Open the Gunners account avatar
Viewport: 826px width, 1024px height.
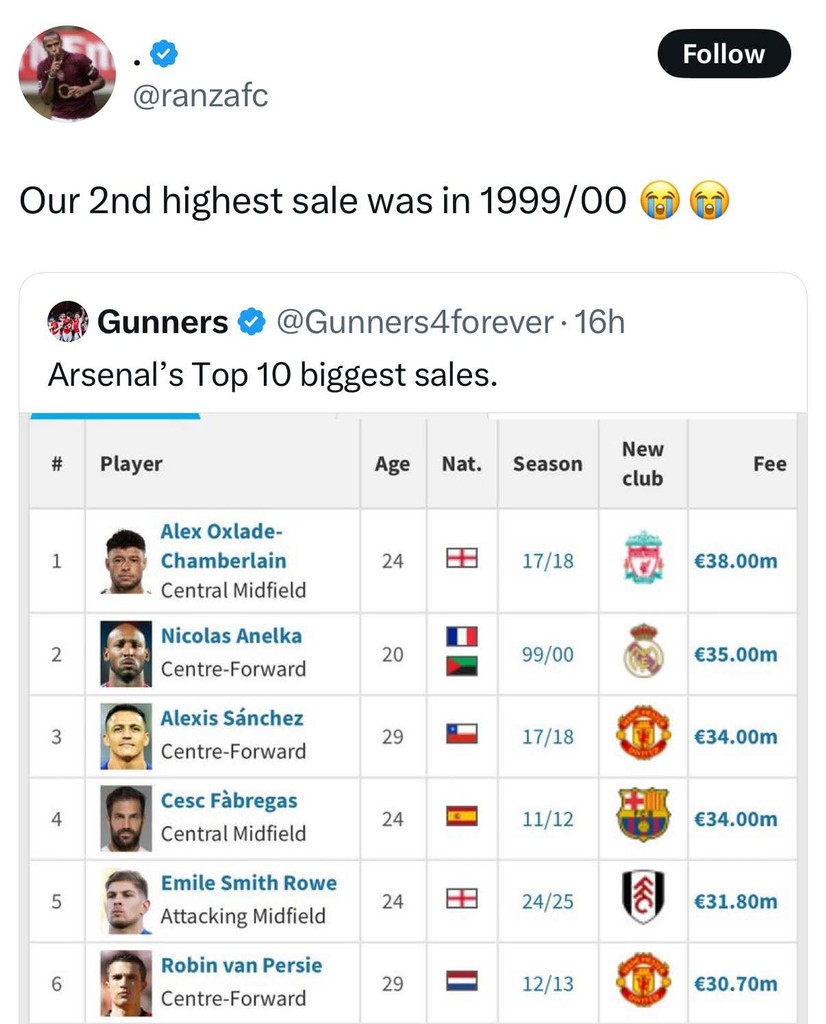[x=67, y=321]
